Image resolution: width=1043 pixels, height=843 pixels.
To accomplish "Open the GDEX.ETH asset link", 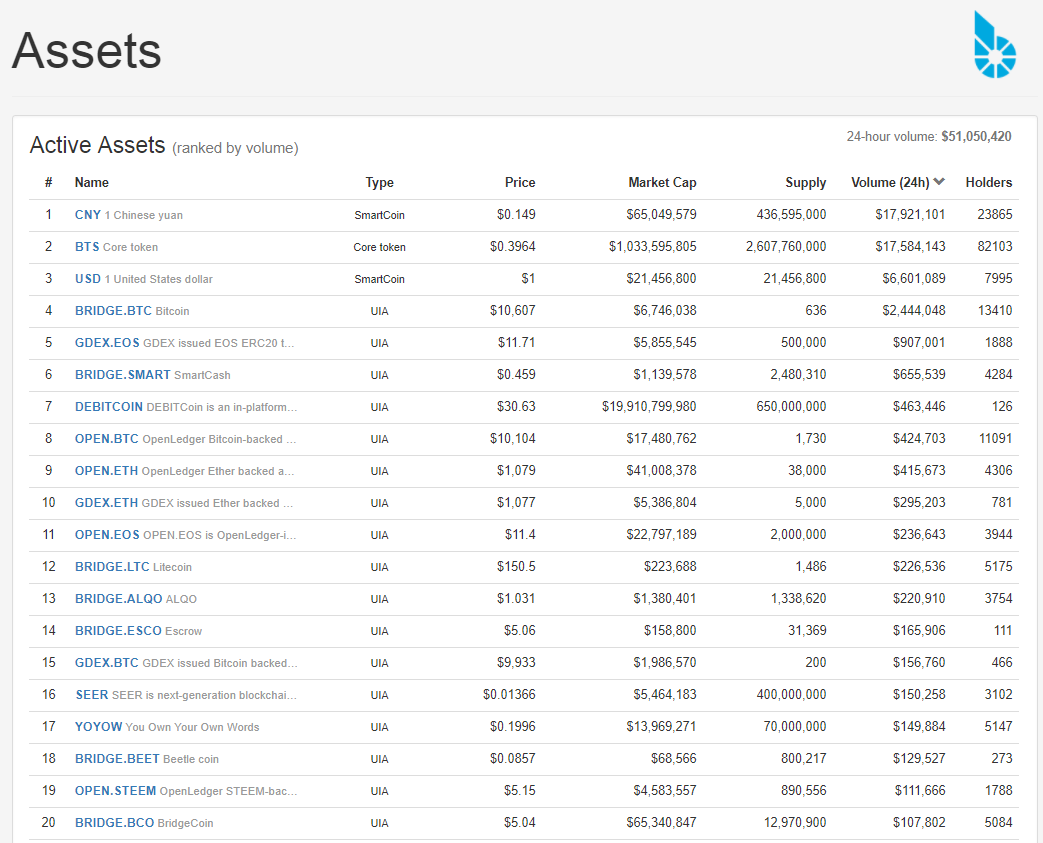I will click(x=106, y=503).
